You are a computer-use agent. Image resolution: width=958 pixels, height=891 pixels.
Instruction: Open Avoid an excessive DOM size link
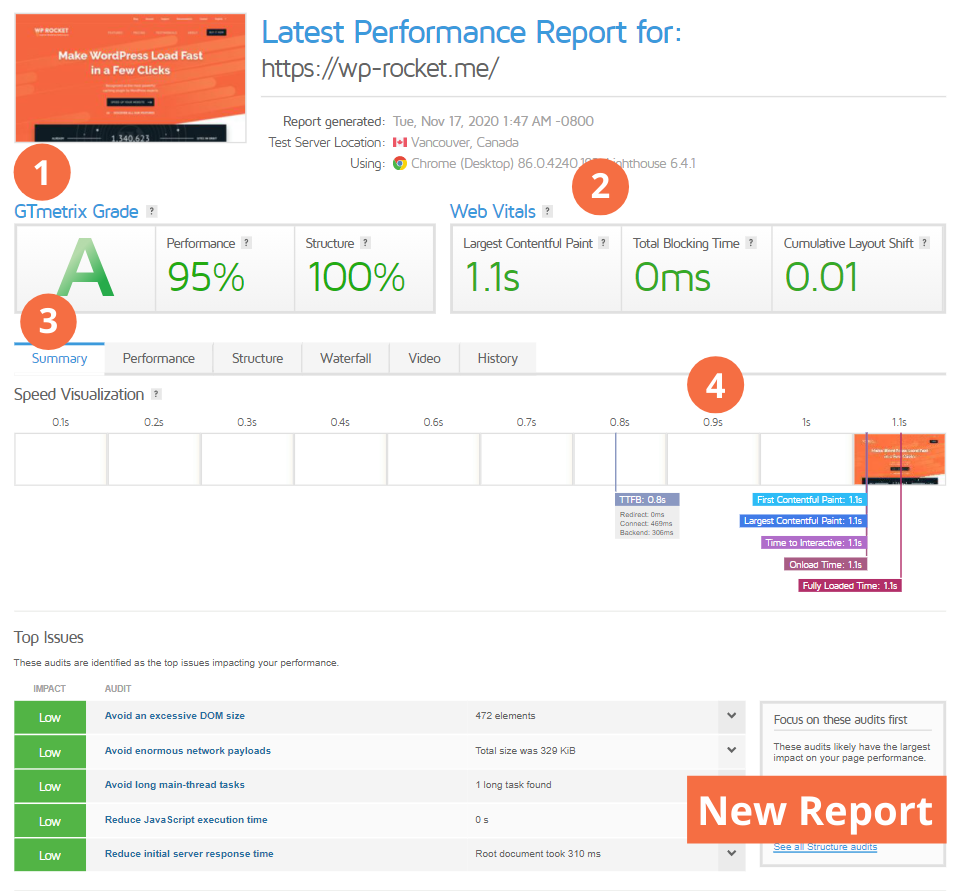pyautogui.click(x=175, y=716)
